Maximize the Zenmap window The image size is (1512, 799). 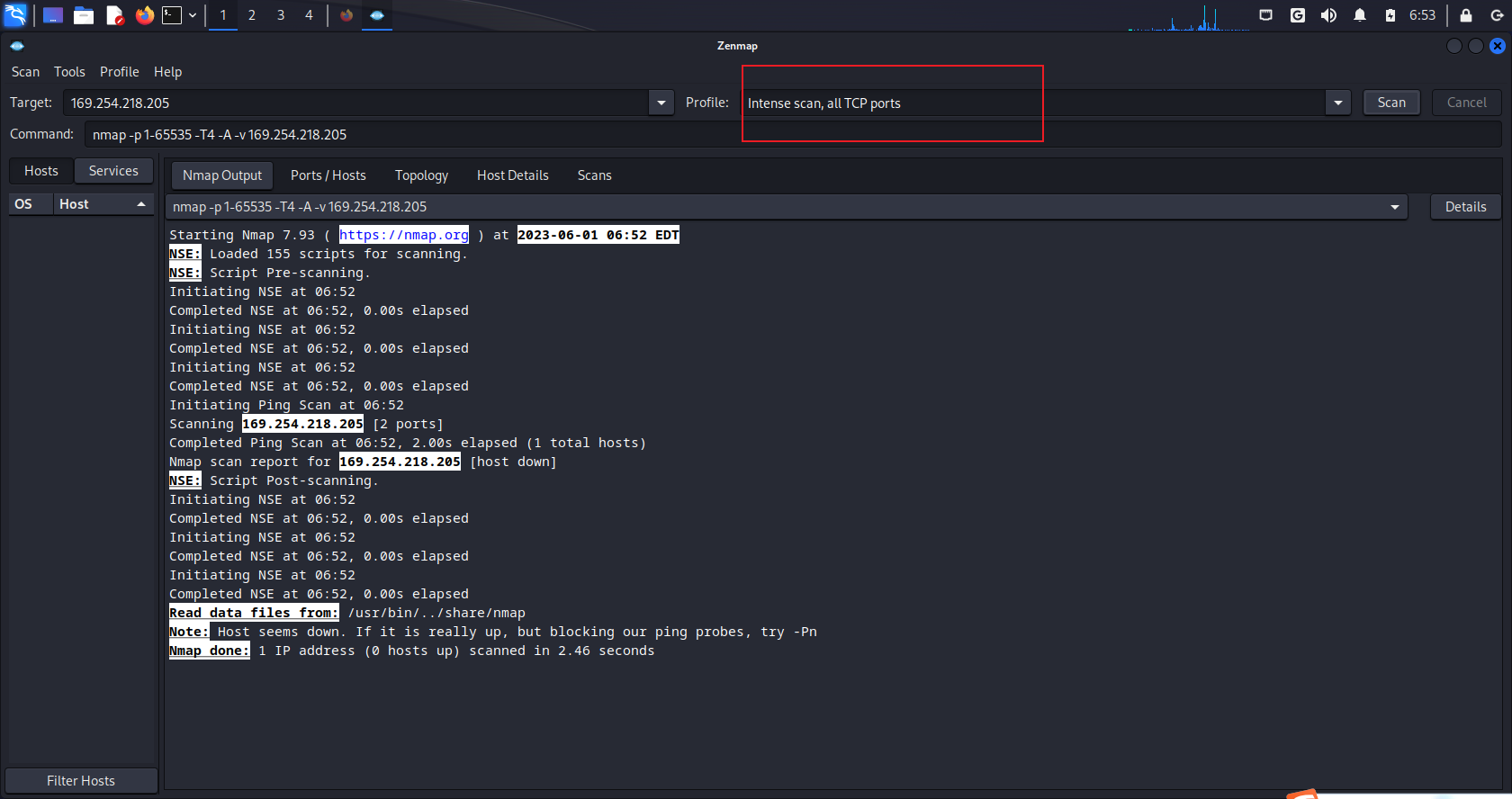(1476, 46)
